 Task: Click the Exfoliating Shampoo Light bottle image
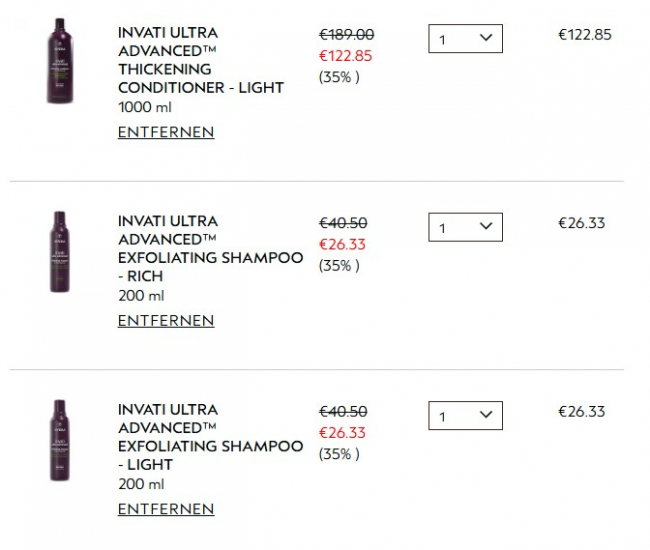pos(60,440)
